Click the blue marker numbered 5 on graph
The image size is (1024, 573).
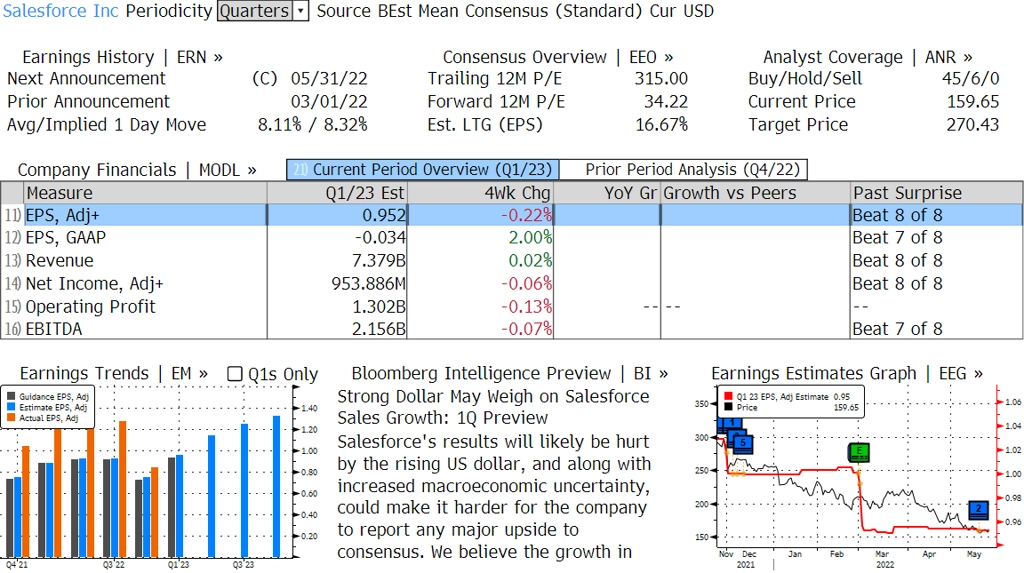click(743, 444)
